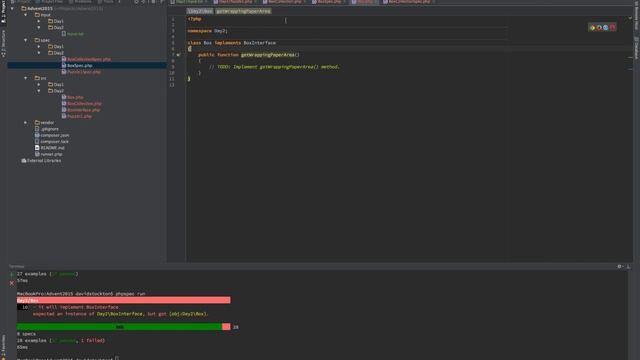Screen dimensions: 640x360
Task: Open Terminal panel settings gear
Action: tap(620, 266)
